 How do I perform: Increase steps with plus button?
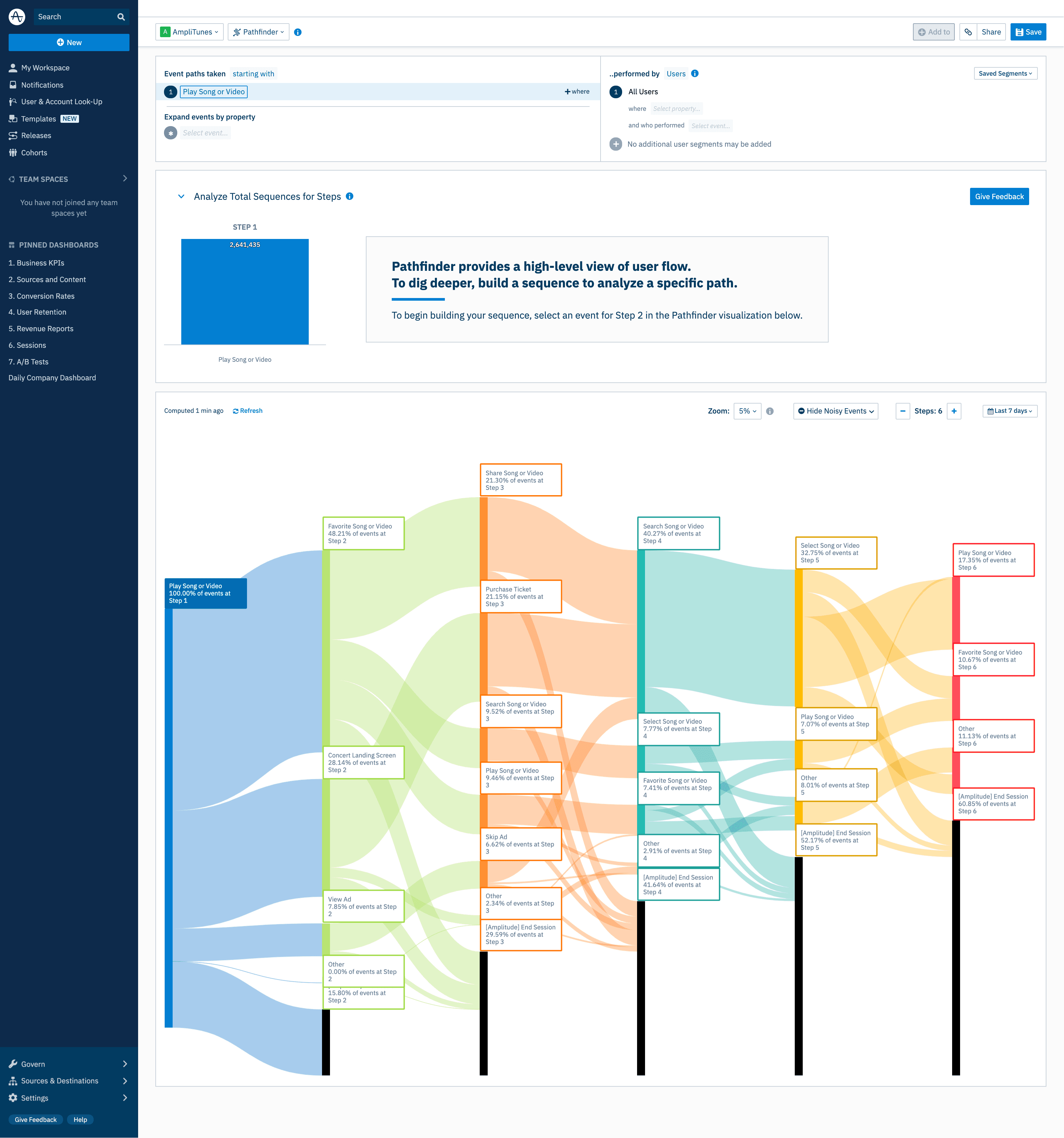953,411
